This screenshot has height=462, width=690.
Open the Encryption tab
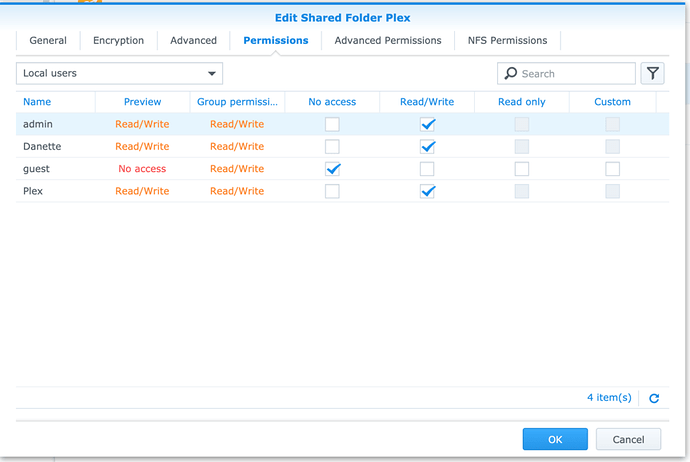(118, 40)
